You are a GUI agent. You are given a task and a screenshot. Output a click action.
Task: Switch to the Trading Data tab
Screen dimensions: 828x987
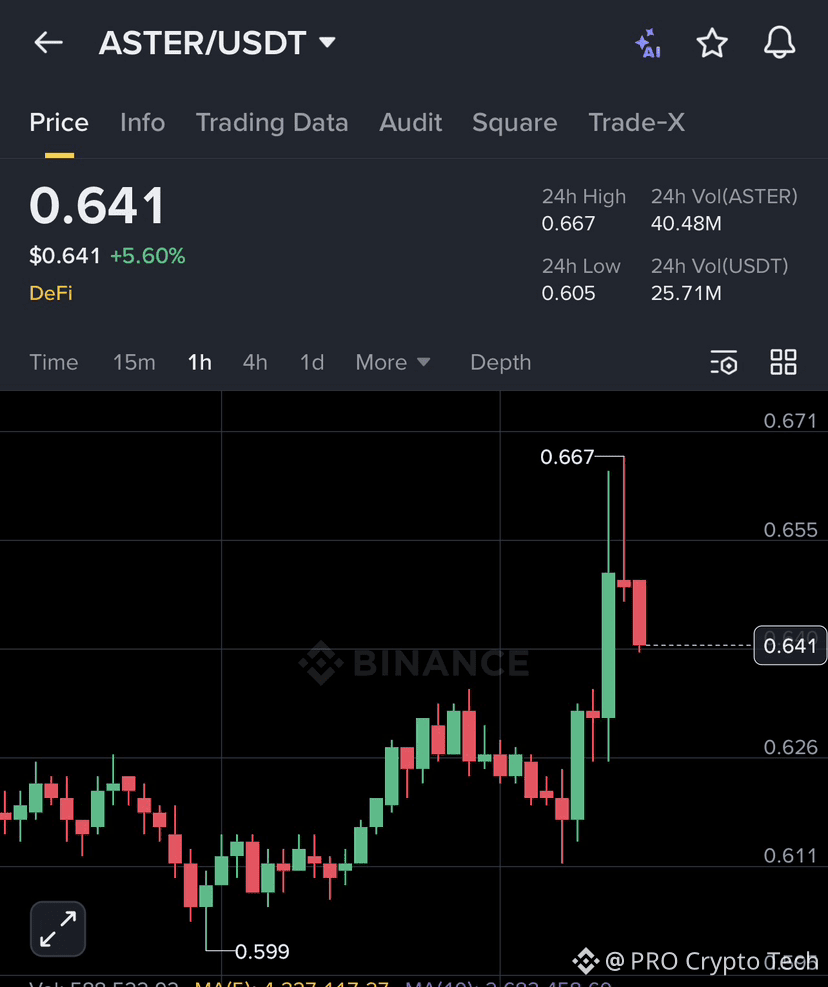[272, 122]
